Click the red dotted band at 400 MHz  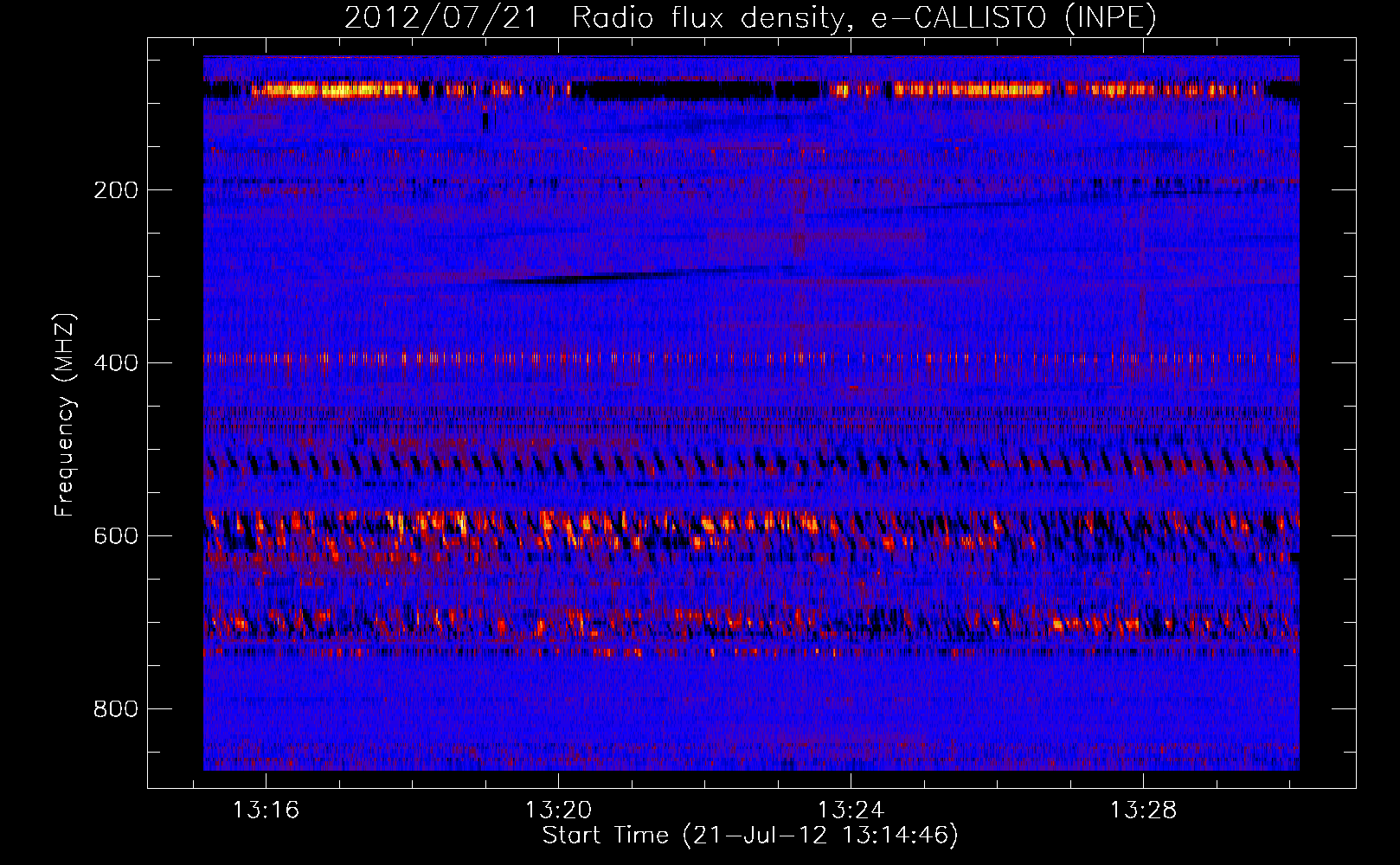coord(751,357)
